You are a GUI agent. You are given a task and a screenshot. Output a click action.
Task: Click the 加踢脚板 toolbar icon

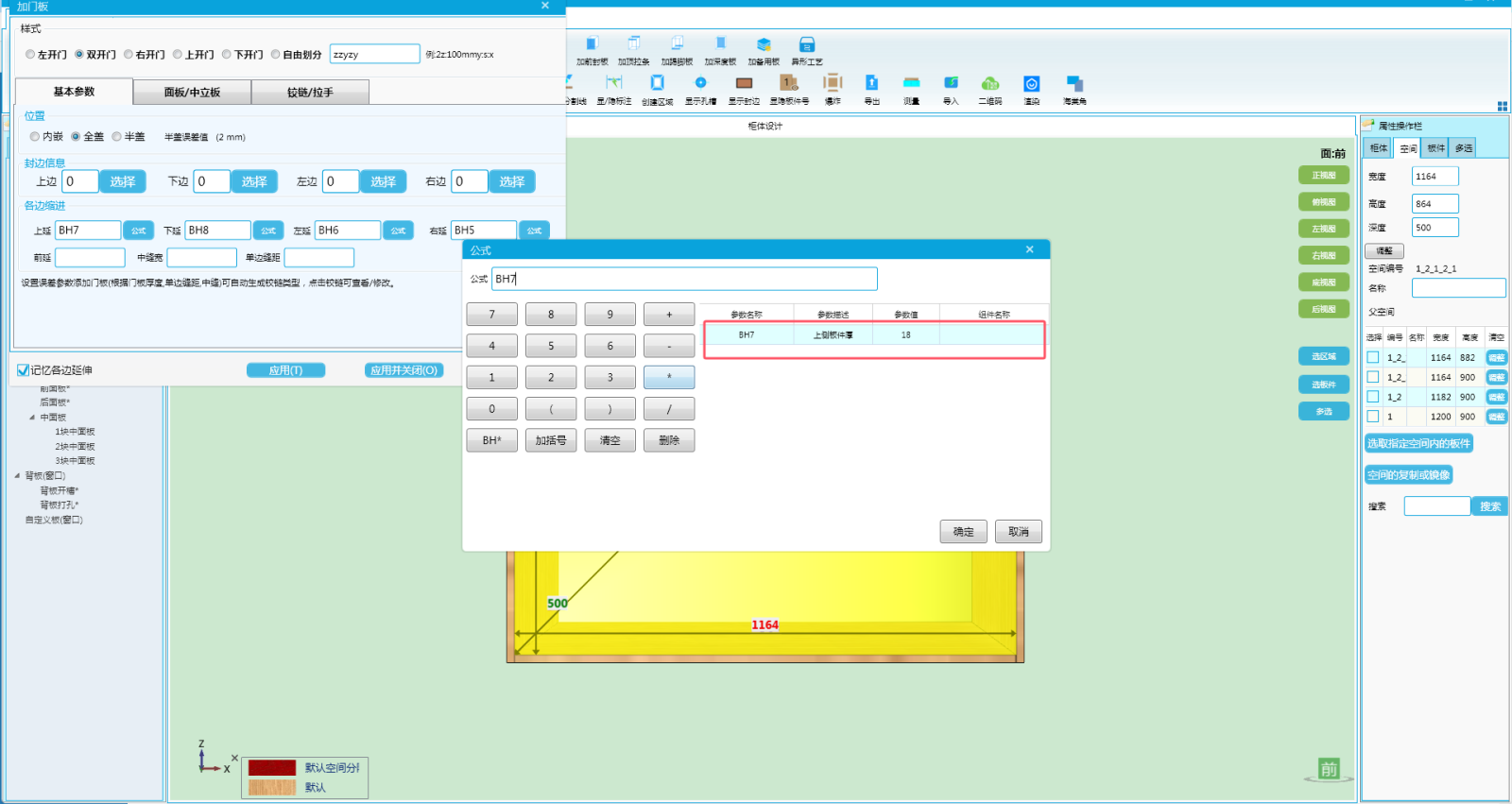point(677,51)
